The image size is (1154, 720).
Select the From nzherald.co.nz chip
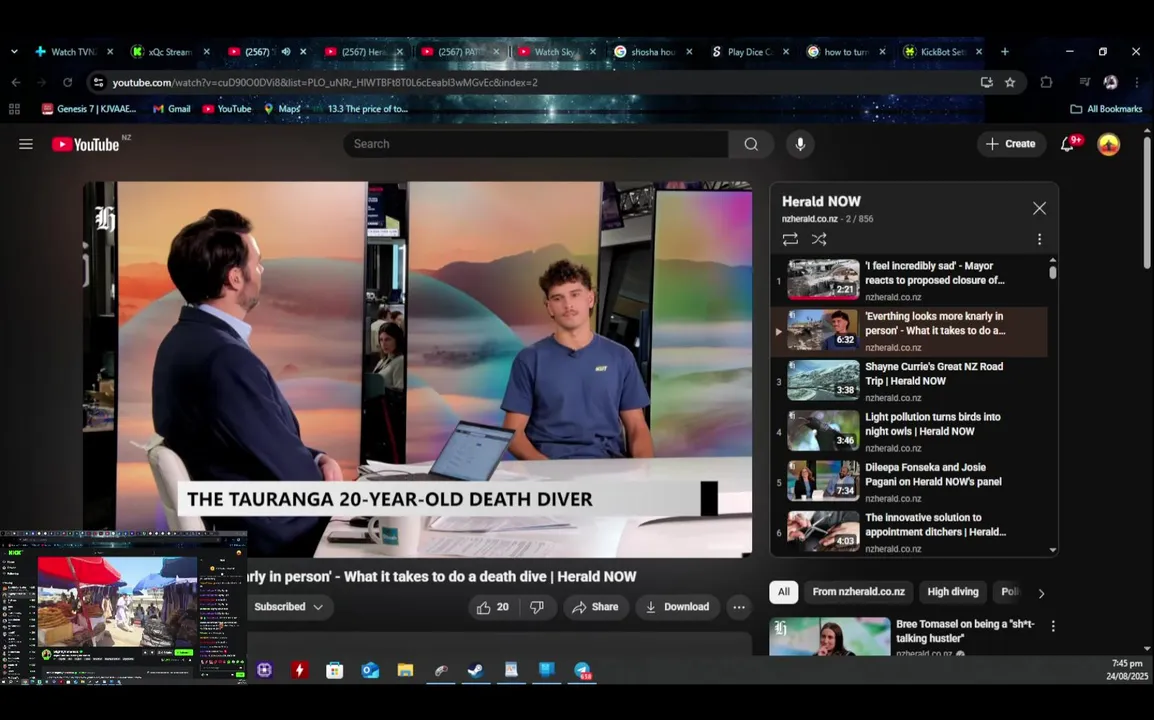(x=858, y=592)
